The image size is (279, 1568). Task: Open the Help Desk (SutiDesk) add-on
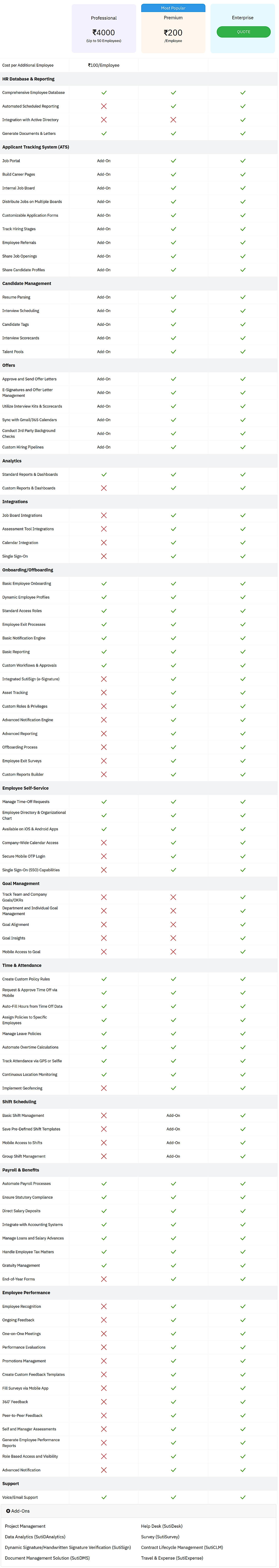[161, 1526]
